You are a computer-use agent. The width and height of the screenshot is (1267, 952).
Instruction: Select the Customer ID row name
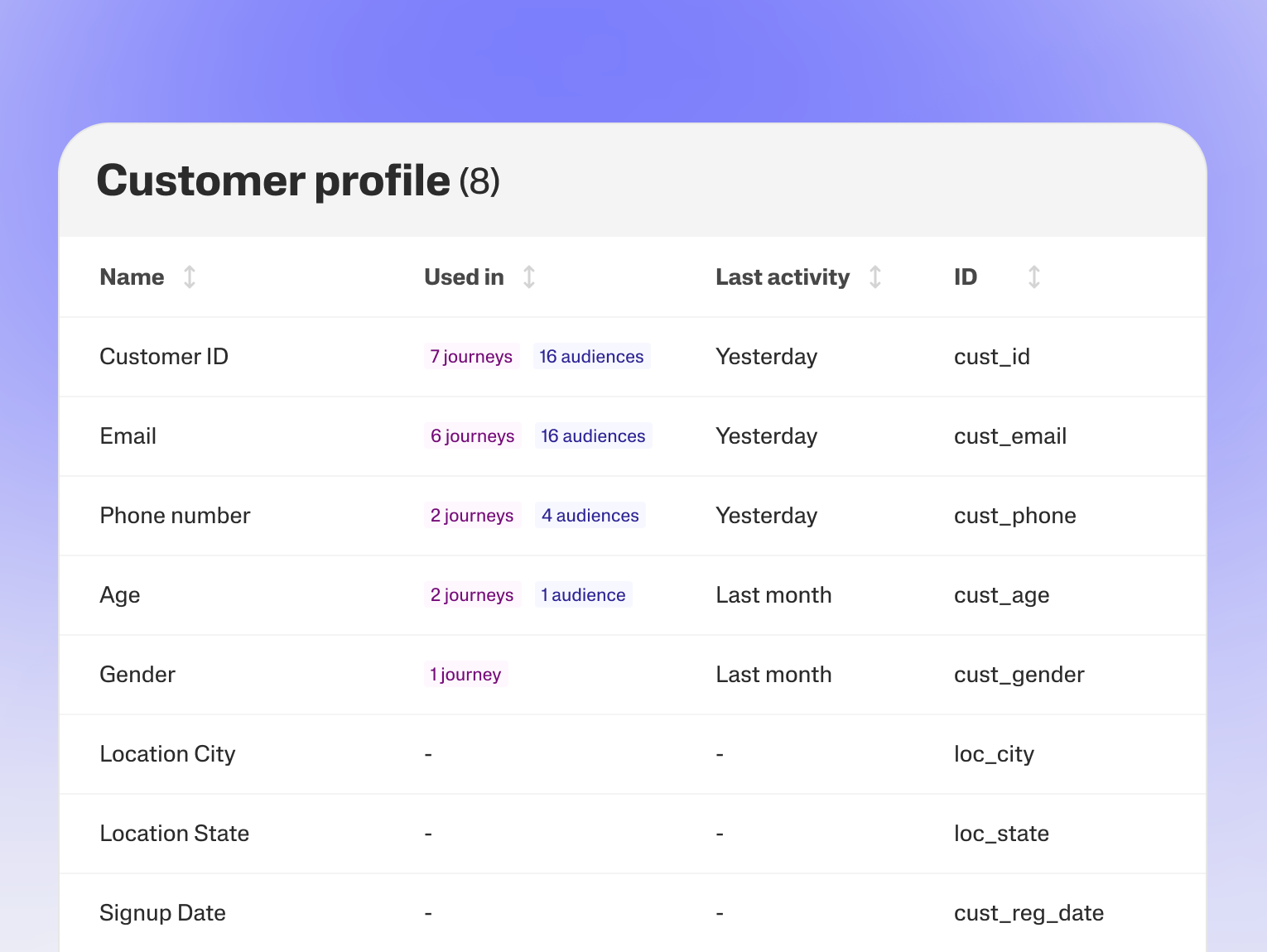tap(164, 357)
